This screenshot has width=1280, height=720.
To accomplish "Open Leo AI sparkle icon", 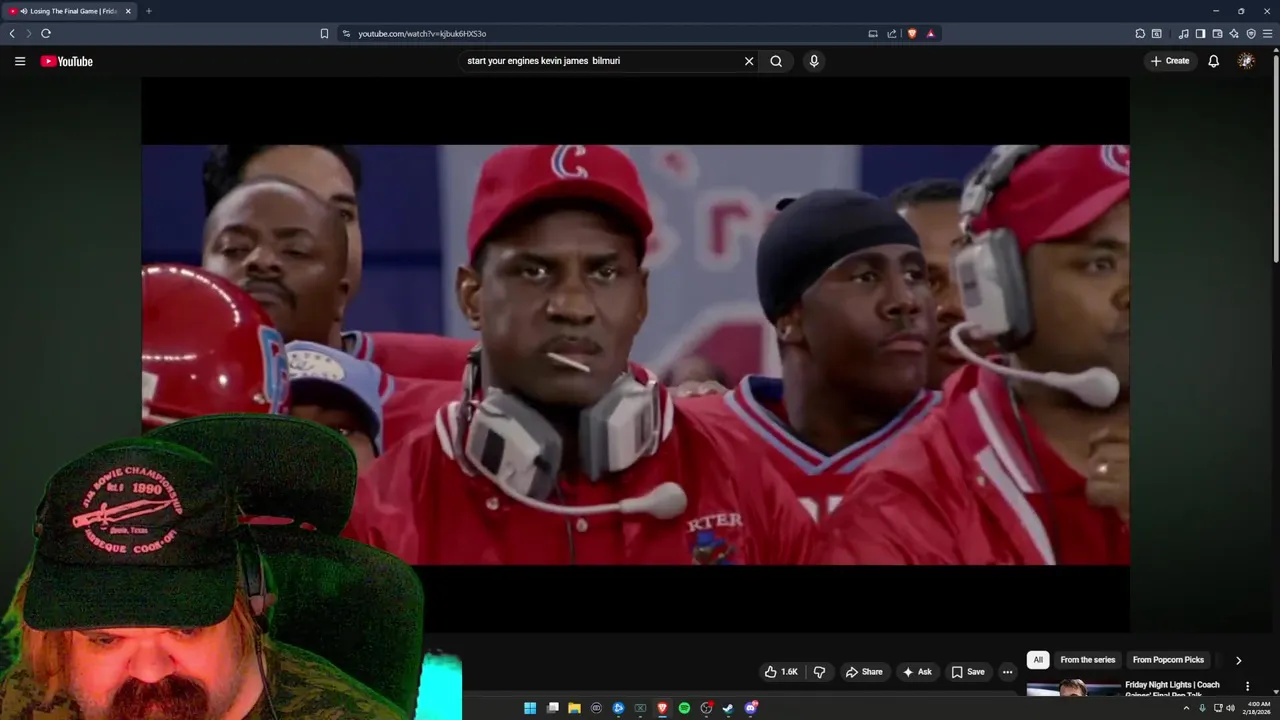I will tap(1234, 33).
